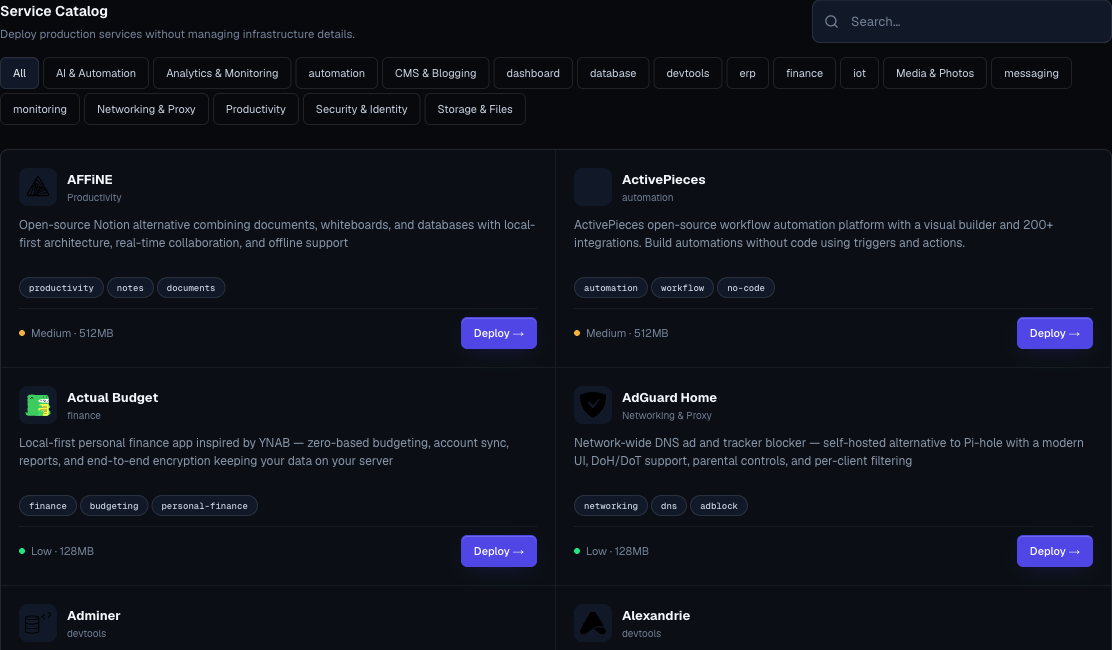Click the automation tag on ActivePieces
This screenshot has width=1112, height=650.
tap(611, 288)
